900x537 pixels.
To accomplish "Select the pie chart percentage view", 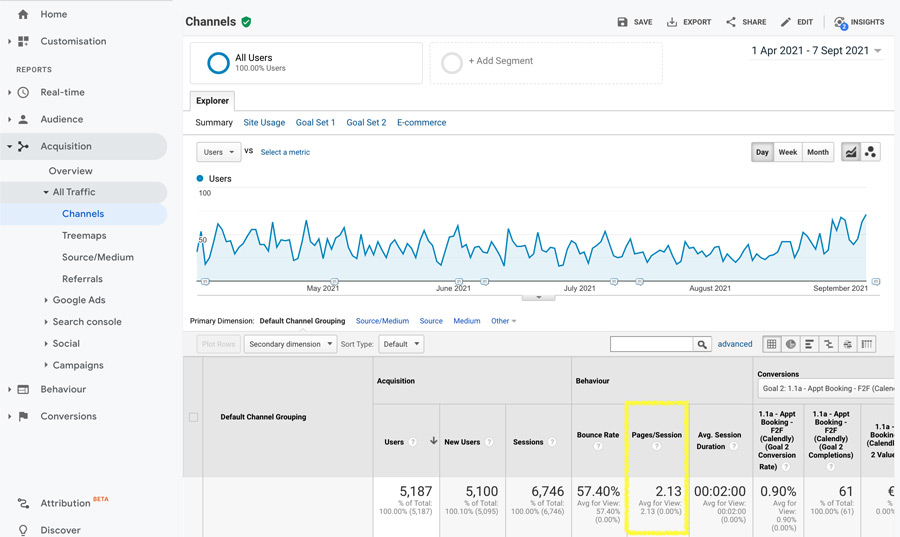I will [x=790, y=344].
